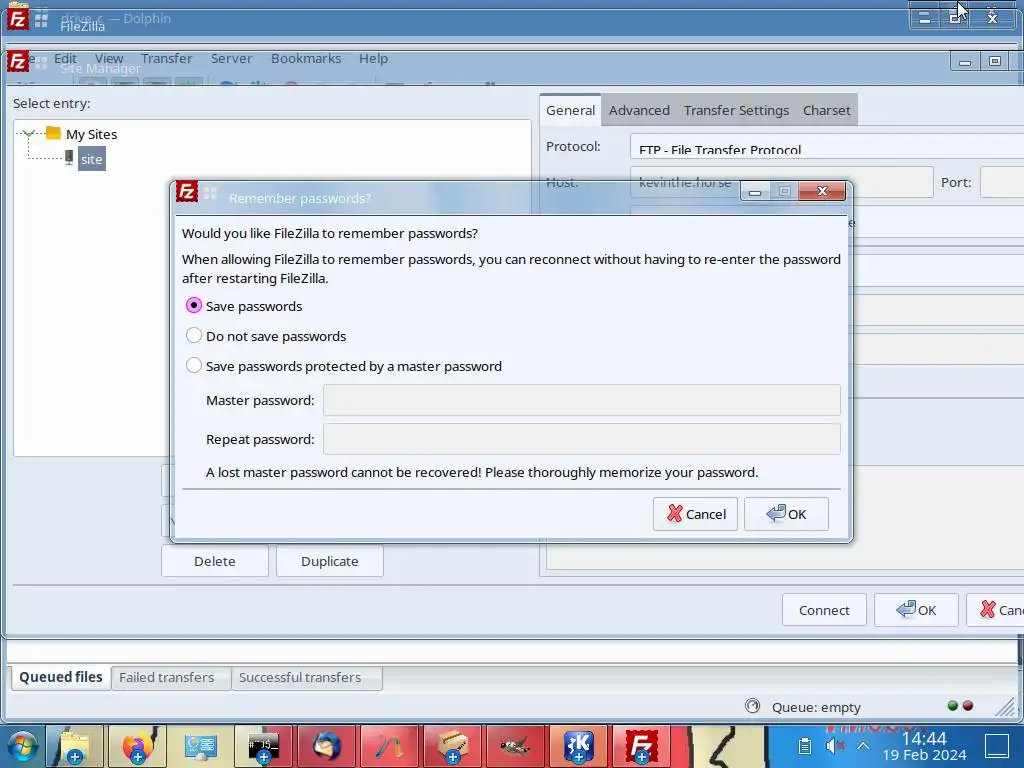Choose Do not save passwords option

click(193, 336)
